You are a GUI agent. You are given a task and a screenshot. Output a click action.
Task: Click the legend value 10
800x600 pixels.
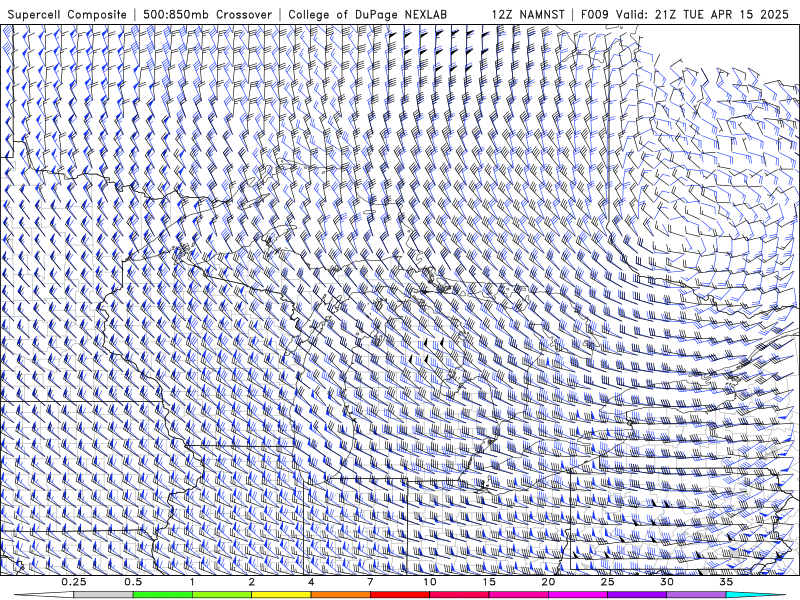pyautogui.click(x=430, y=582)
